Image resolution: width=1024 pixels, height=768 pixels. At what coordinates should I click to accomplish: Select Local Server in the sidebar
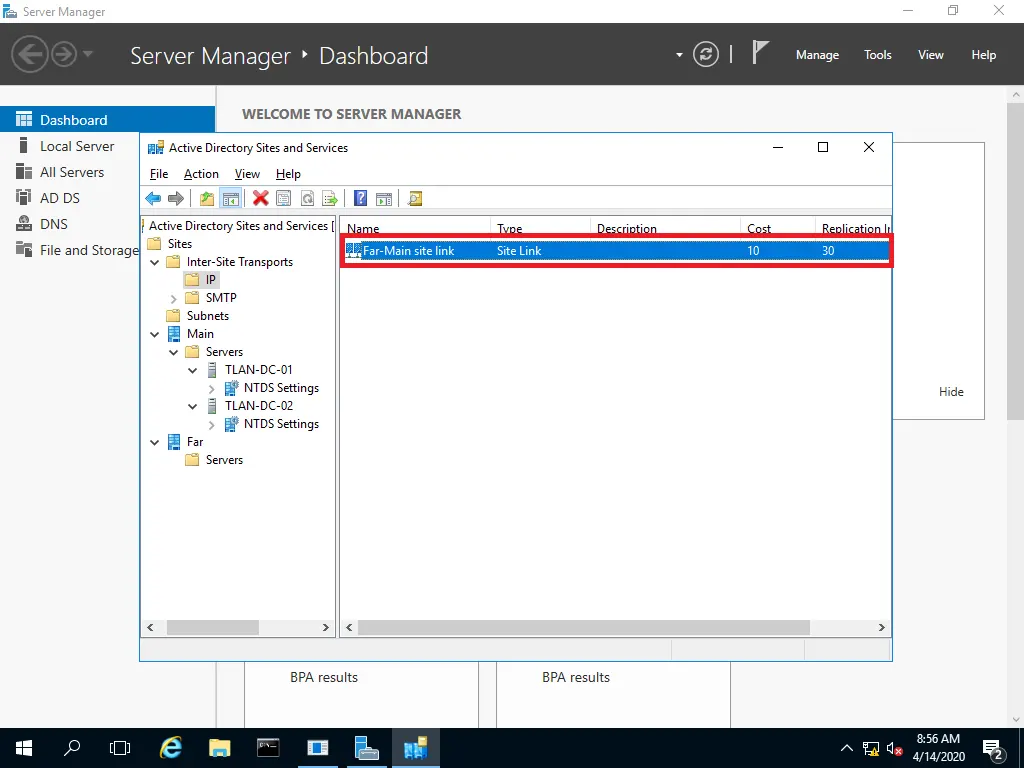[x=76, y=146]
